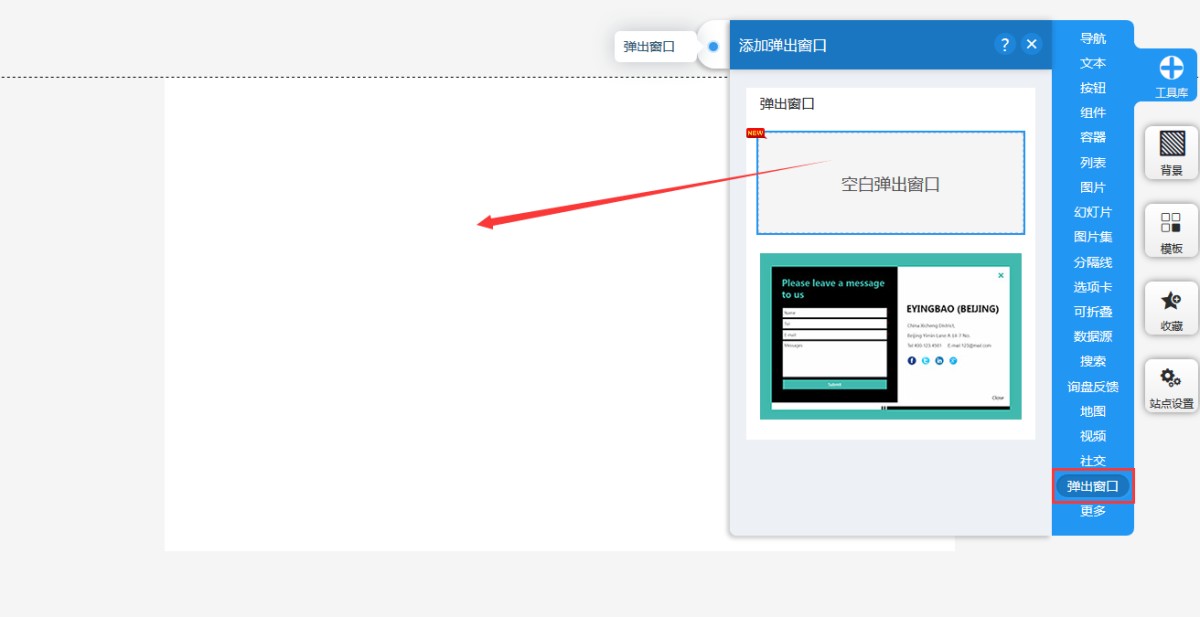
Task: Select the 幻灯片 category
Action: click(x=1093, y=212)
